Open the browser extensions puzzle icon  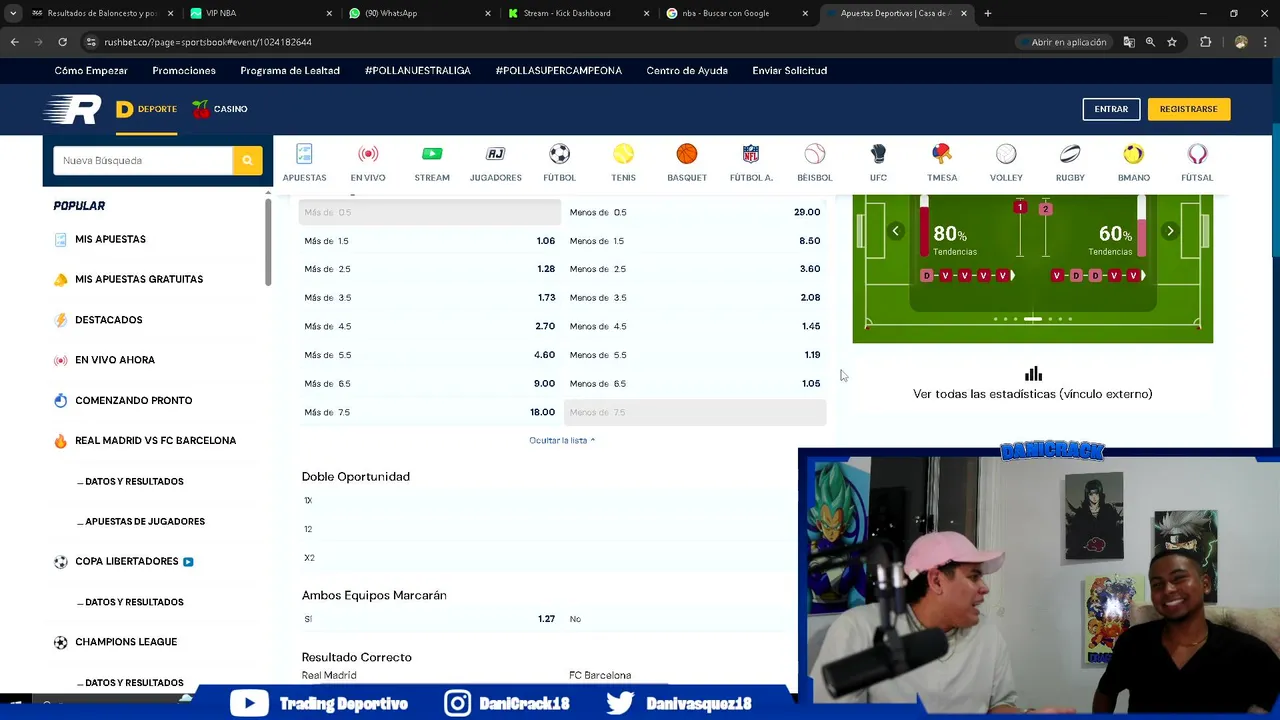click(x=1205, y=42)
